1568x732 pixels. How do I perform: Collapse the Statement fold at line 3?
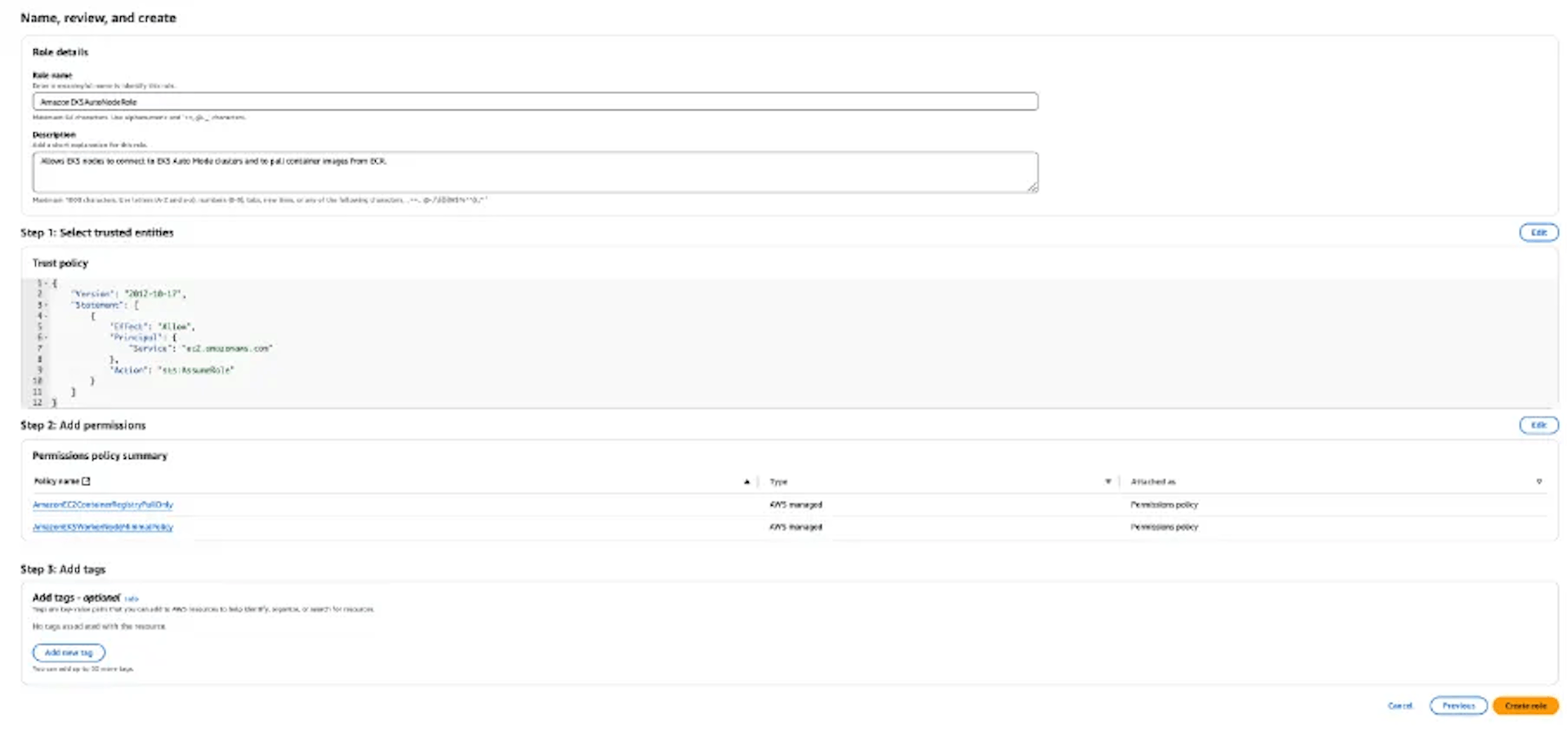(x=45, y=305)
